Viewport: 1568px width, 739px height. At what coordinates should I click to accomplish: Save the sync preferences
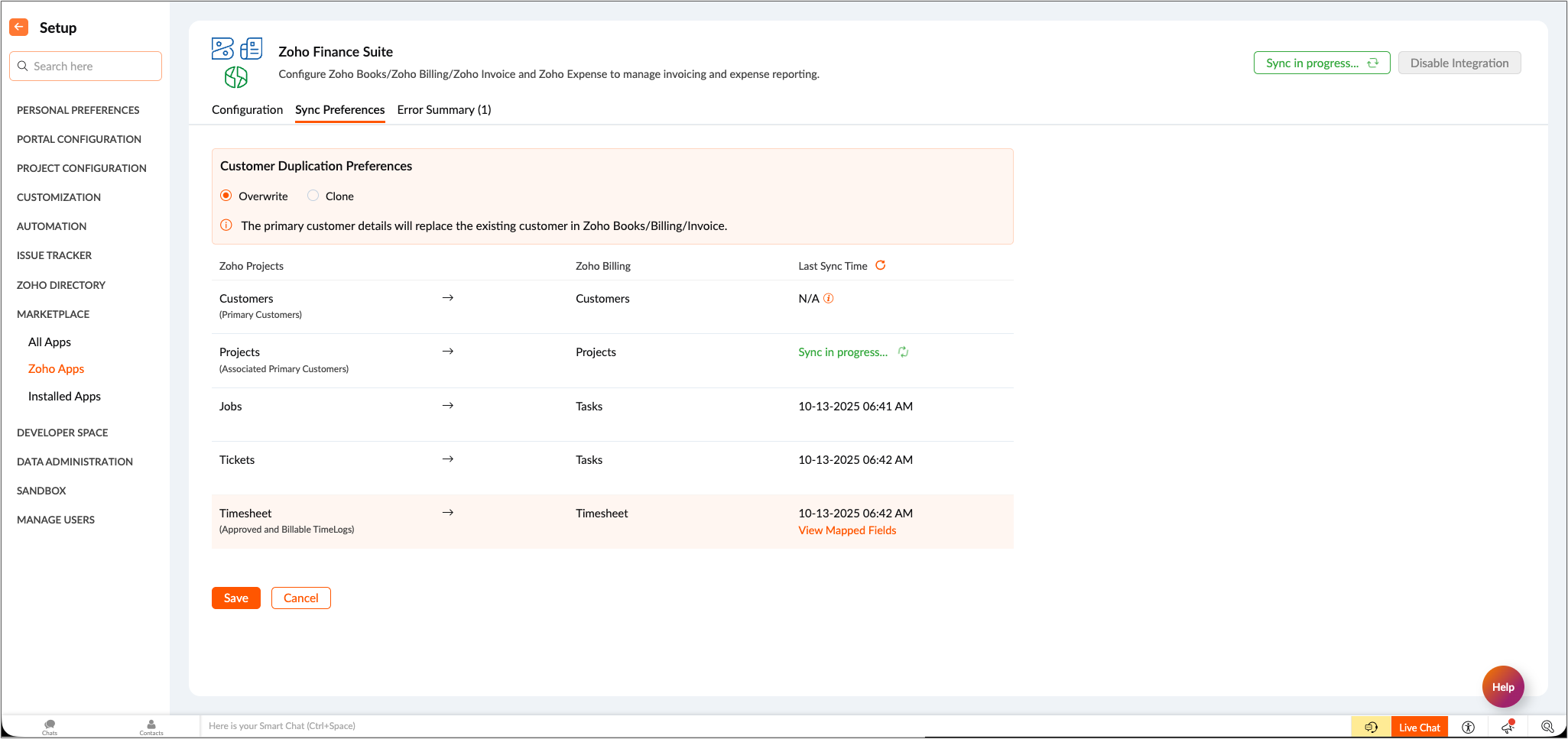coord(236,598)
